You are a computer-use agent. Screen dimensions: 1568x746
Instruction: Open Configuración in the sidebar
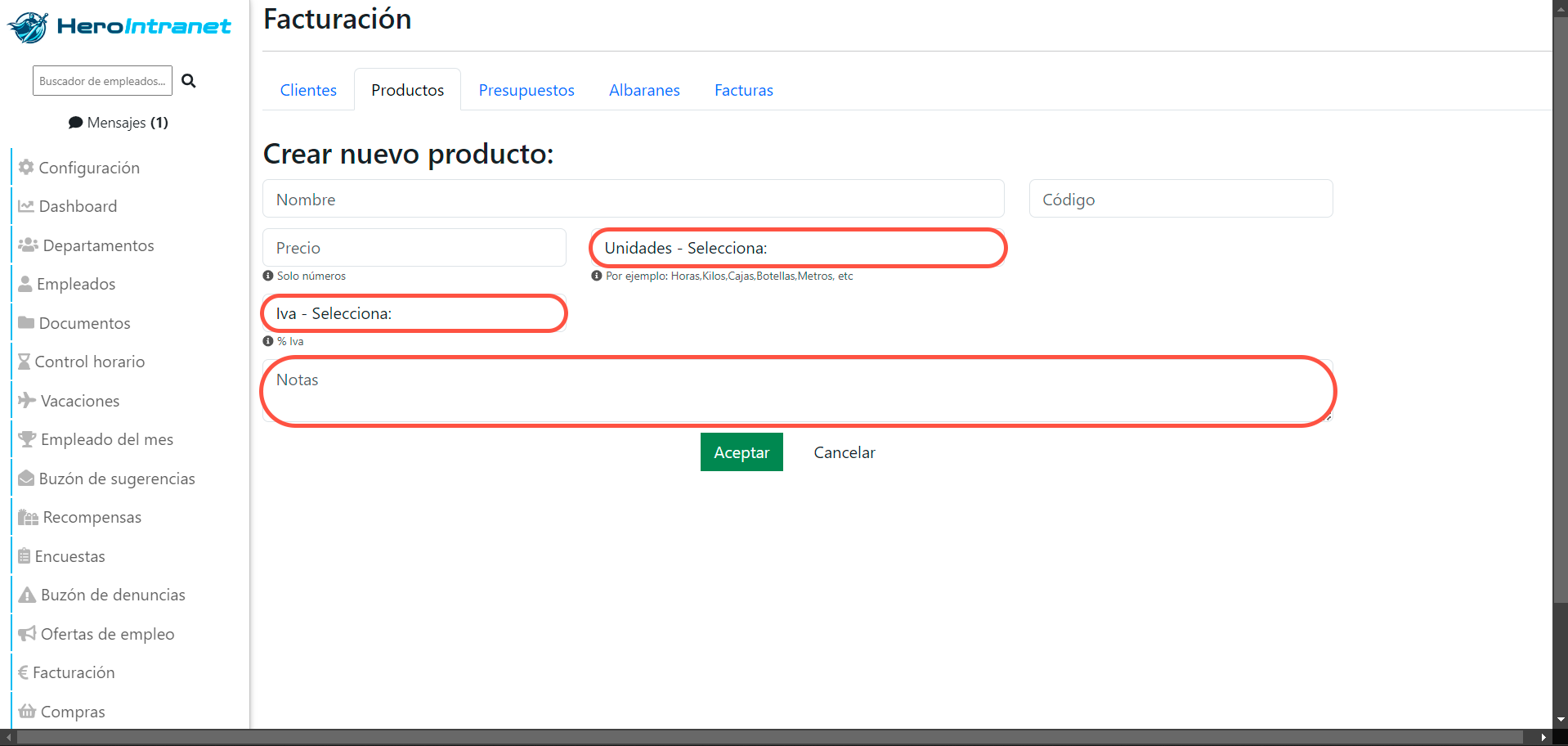(x=89, y=168)
